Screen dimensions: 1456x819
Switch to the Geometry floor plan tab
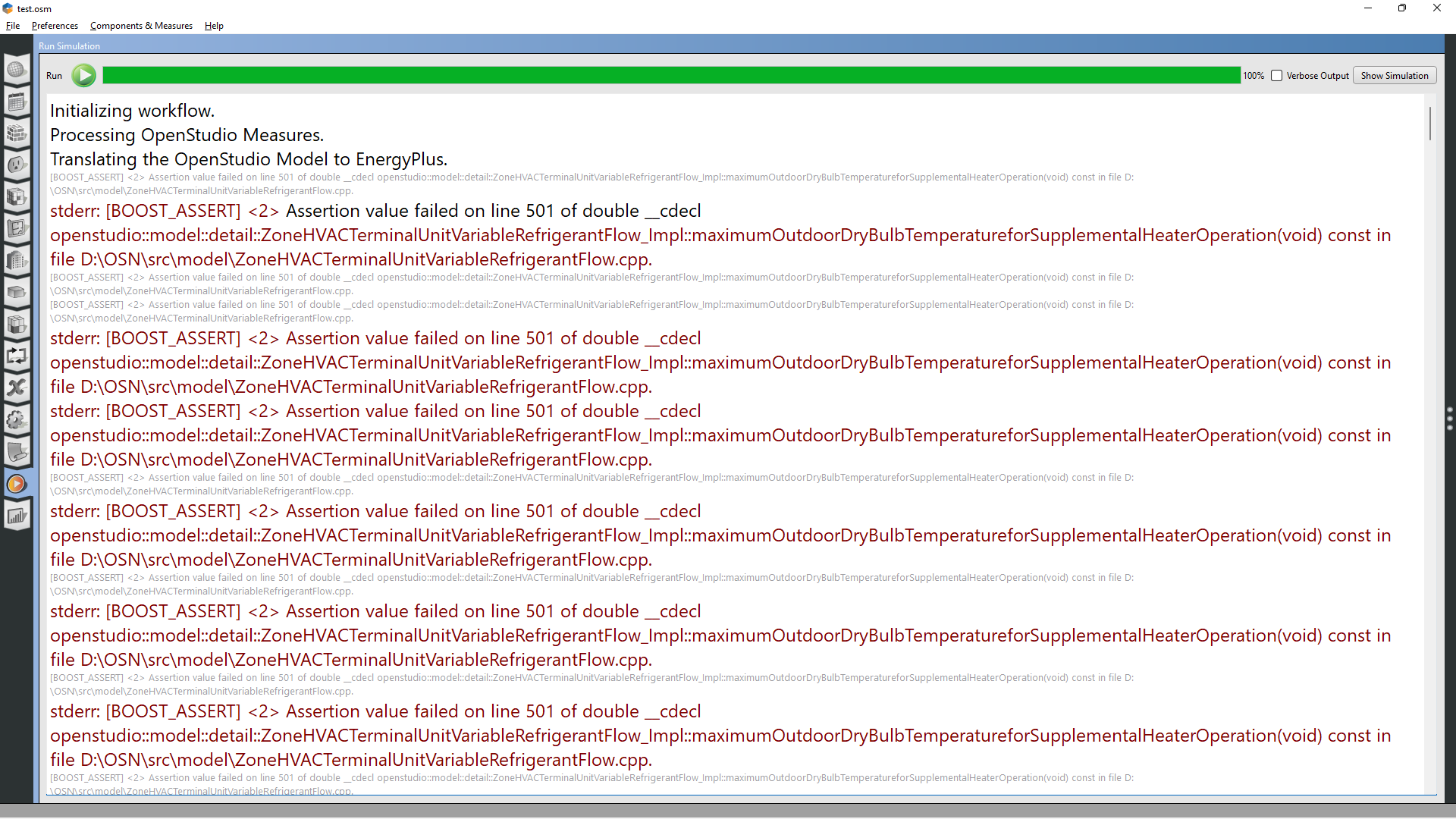click(x=16, y=228)
